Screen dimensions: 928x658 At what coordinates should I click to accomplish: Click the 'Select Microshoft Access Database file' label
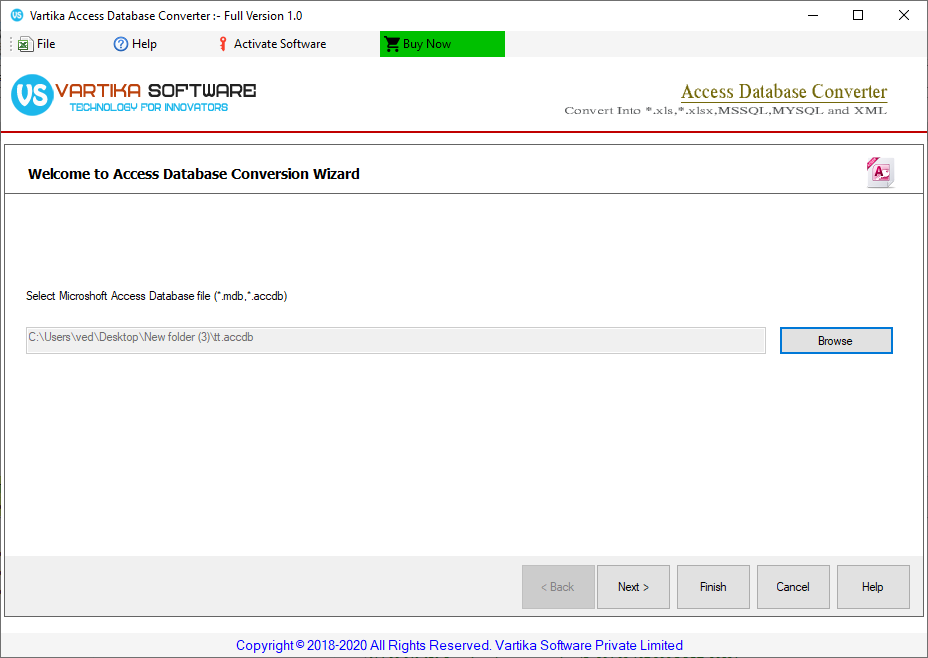[156, 296]
